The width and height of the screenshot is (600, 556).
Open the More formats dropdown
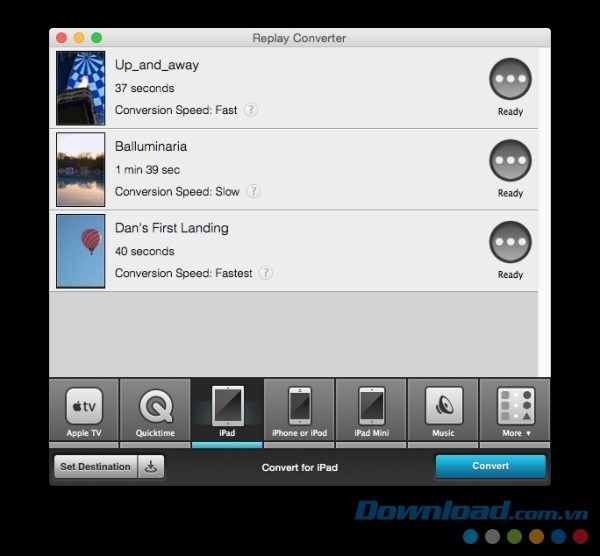click(516, 410)
